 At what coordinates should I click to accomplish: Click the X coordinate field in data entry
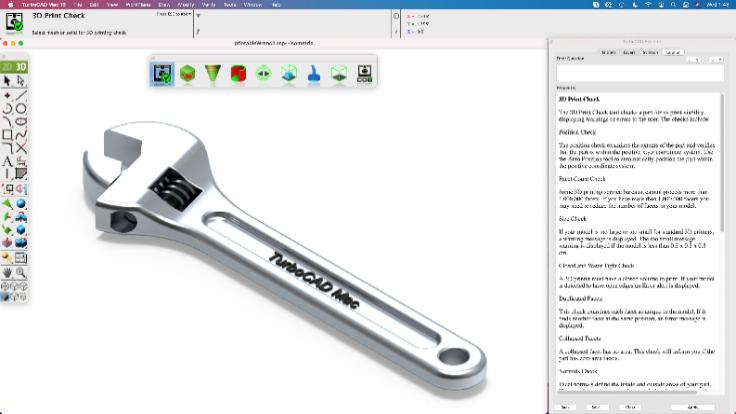(x=424, y=16)
